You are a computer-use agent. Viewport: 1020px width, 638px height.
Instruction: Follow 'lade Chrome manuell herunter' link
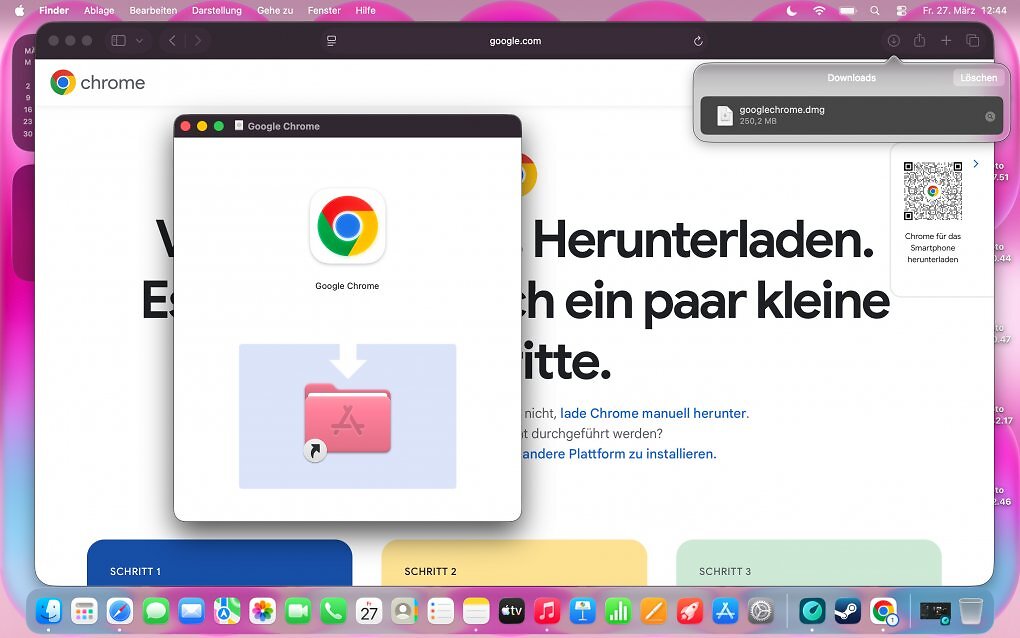click(x=653, y=414)
